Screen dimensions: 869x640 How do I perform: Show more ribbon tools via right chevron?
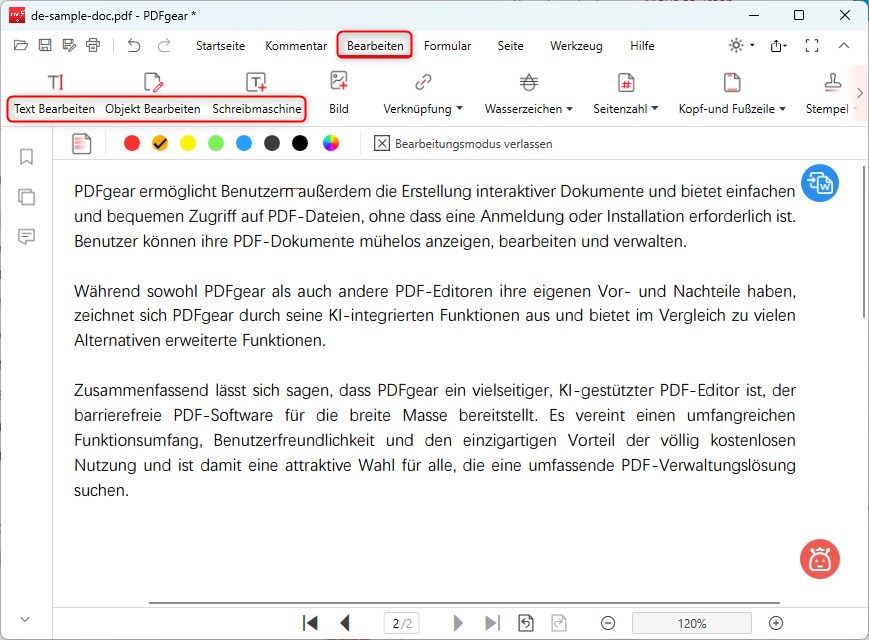[860, 93]
